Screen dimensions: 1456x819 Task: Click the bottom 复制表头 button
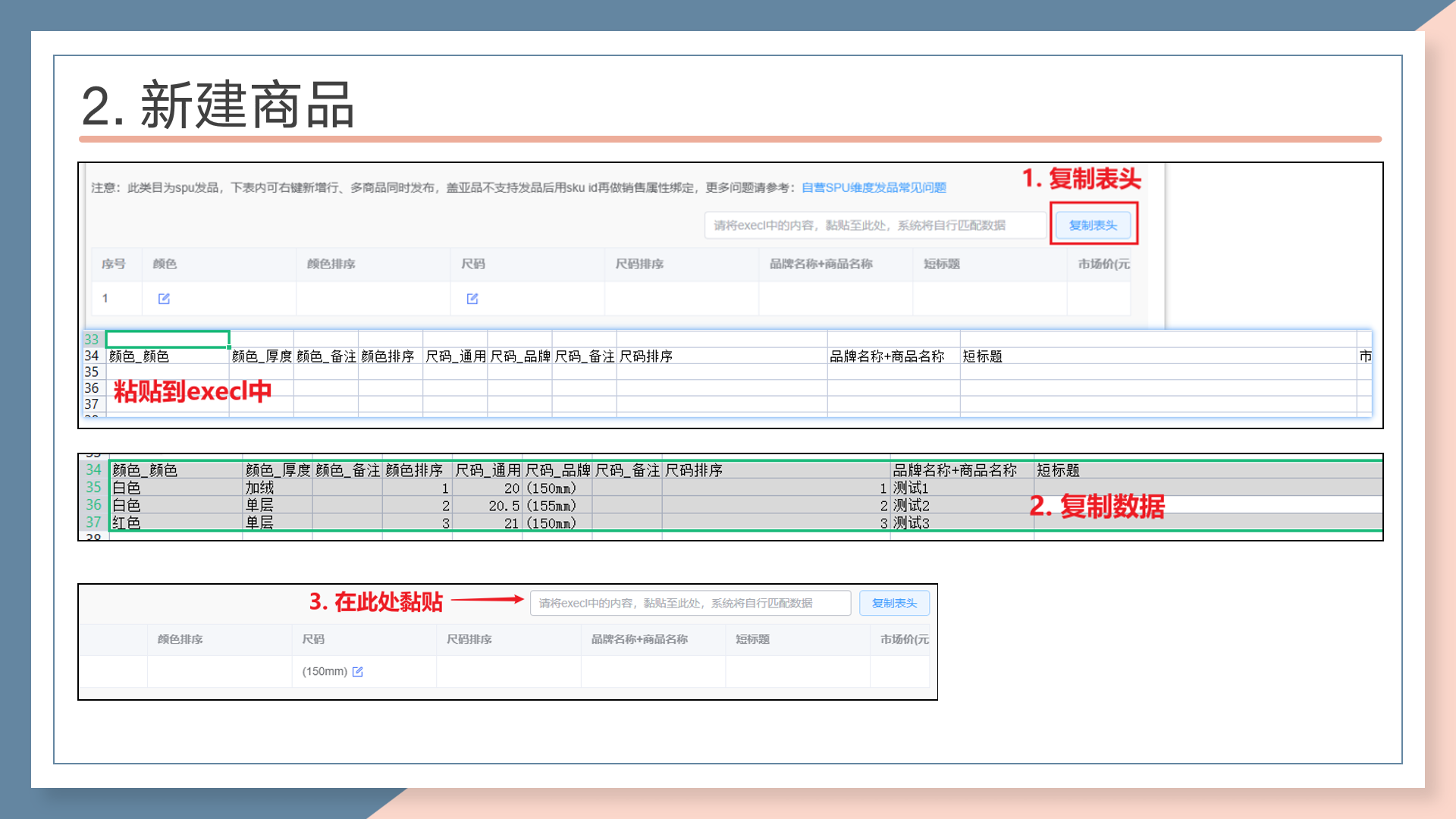tap(894, 603)
